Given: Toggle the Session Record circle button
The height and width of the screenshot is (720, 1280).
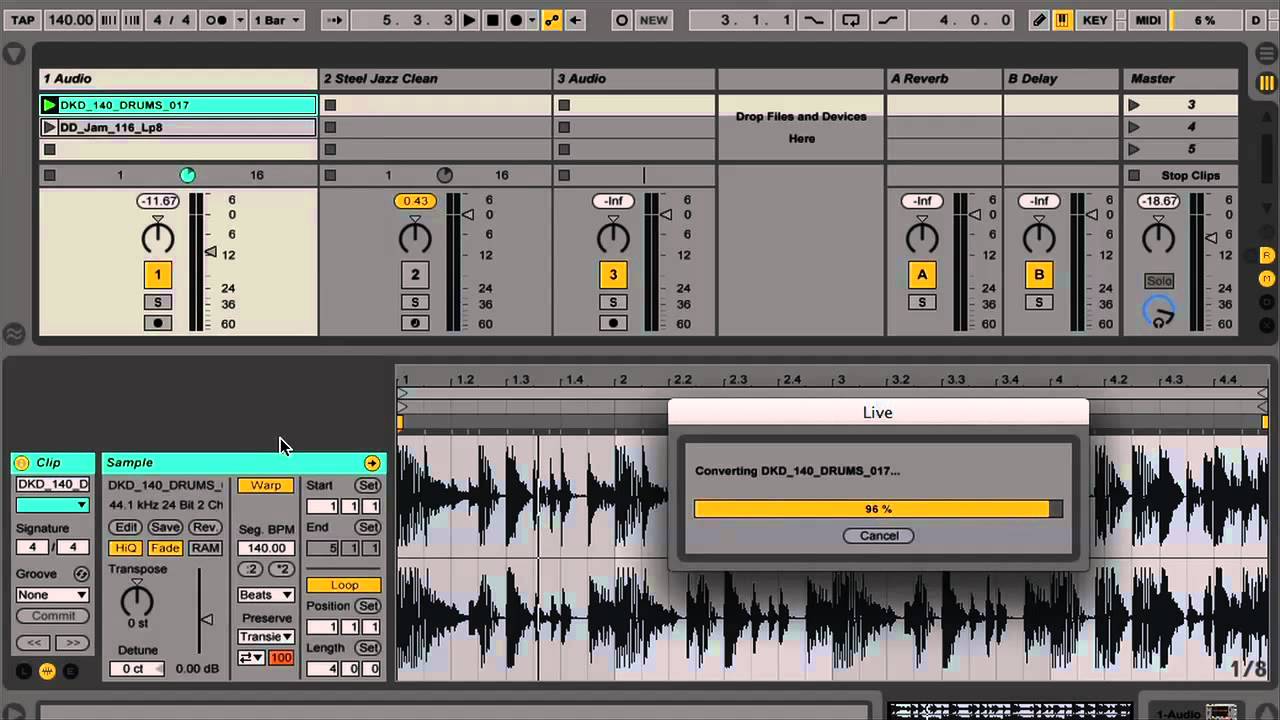Looking at the screenshot, I should [622, 20].
